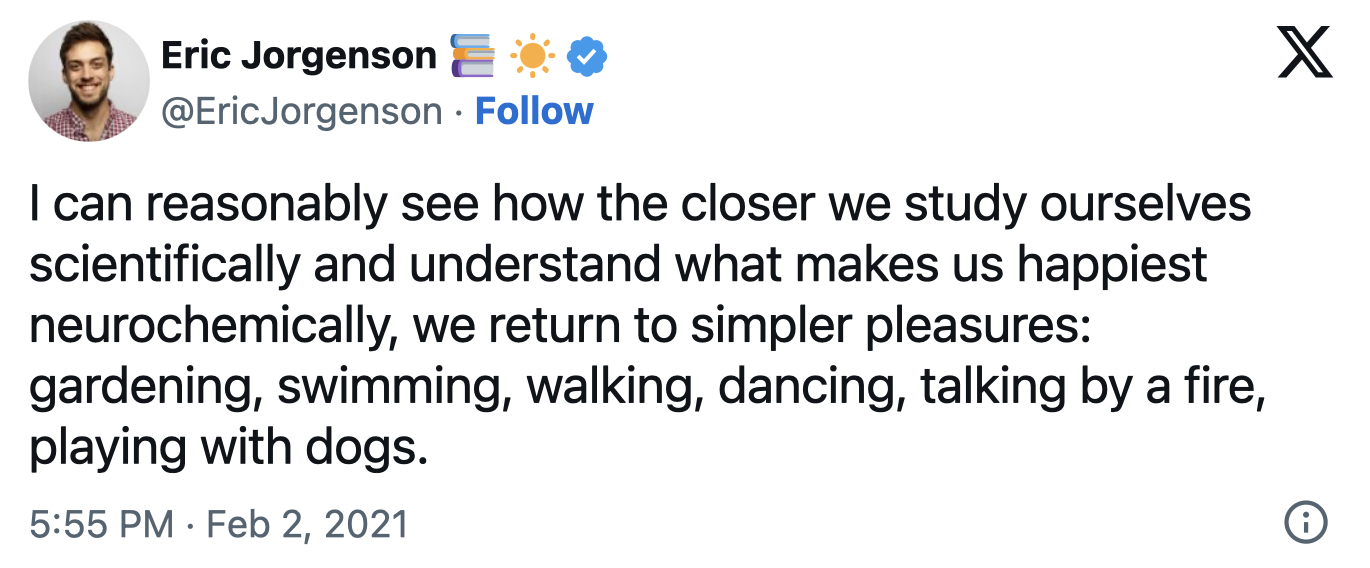Image resolution: width=1370 pixels, height=568 pixels.
Task: Open the X logo link
Action: 1306,53
